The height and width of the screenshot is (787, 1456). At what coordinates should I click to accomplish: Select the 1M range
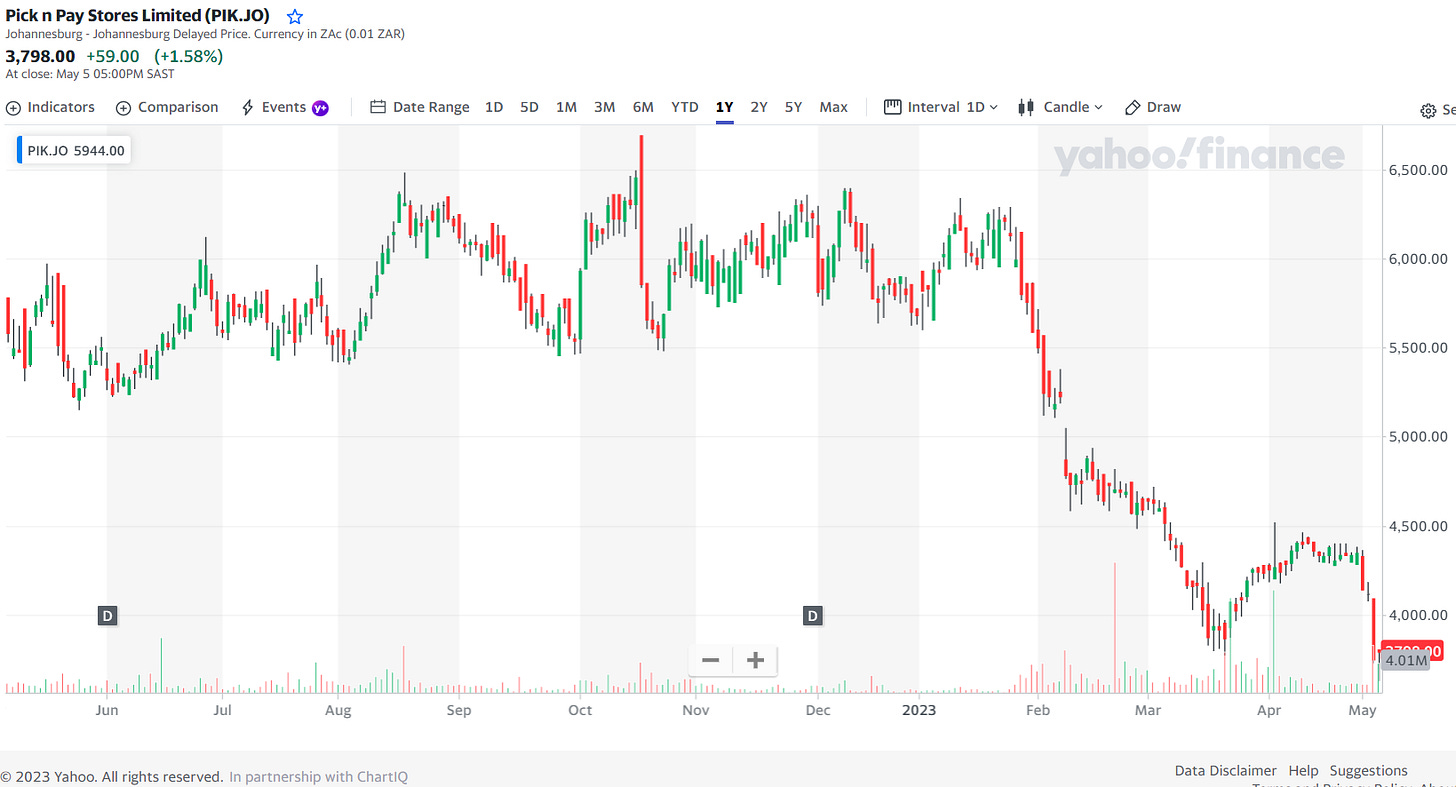point(566,107)
